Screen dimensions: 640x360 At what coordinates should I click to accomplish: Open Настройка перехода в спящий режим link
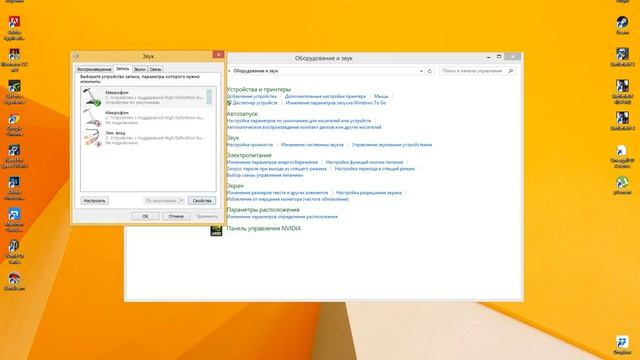pyautogui.click(x=375, y=169)
